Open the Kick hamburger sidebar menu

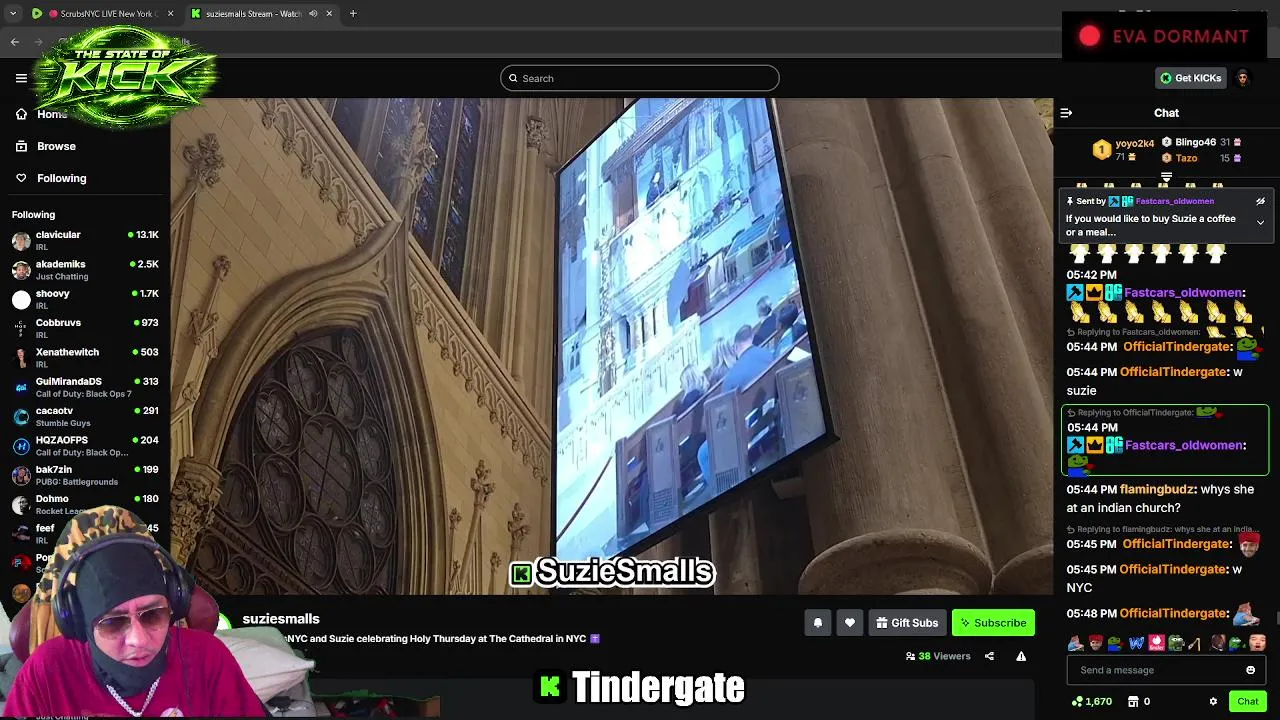click(x=21, y=78)
